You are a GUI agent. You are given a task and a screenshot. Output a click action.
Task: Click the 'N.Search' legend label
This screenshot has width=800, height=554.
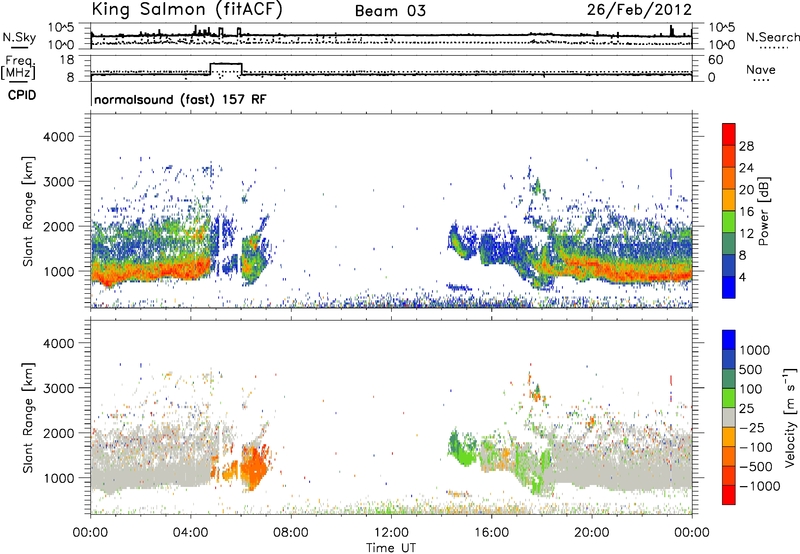[772, 37]
